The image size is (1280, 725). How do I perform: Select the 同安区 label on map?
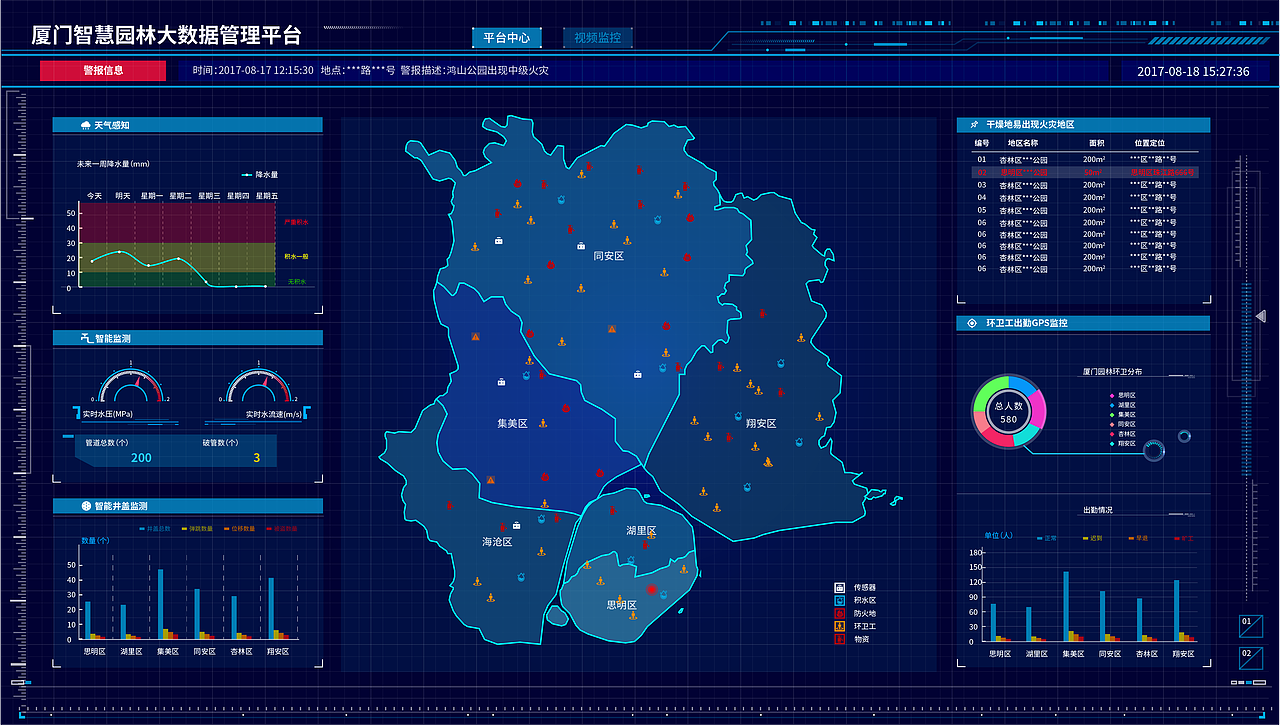(x=608, y=256)
